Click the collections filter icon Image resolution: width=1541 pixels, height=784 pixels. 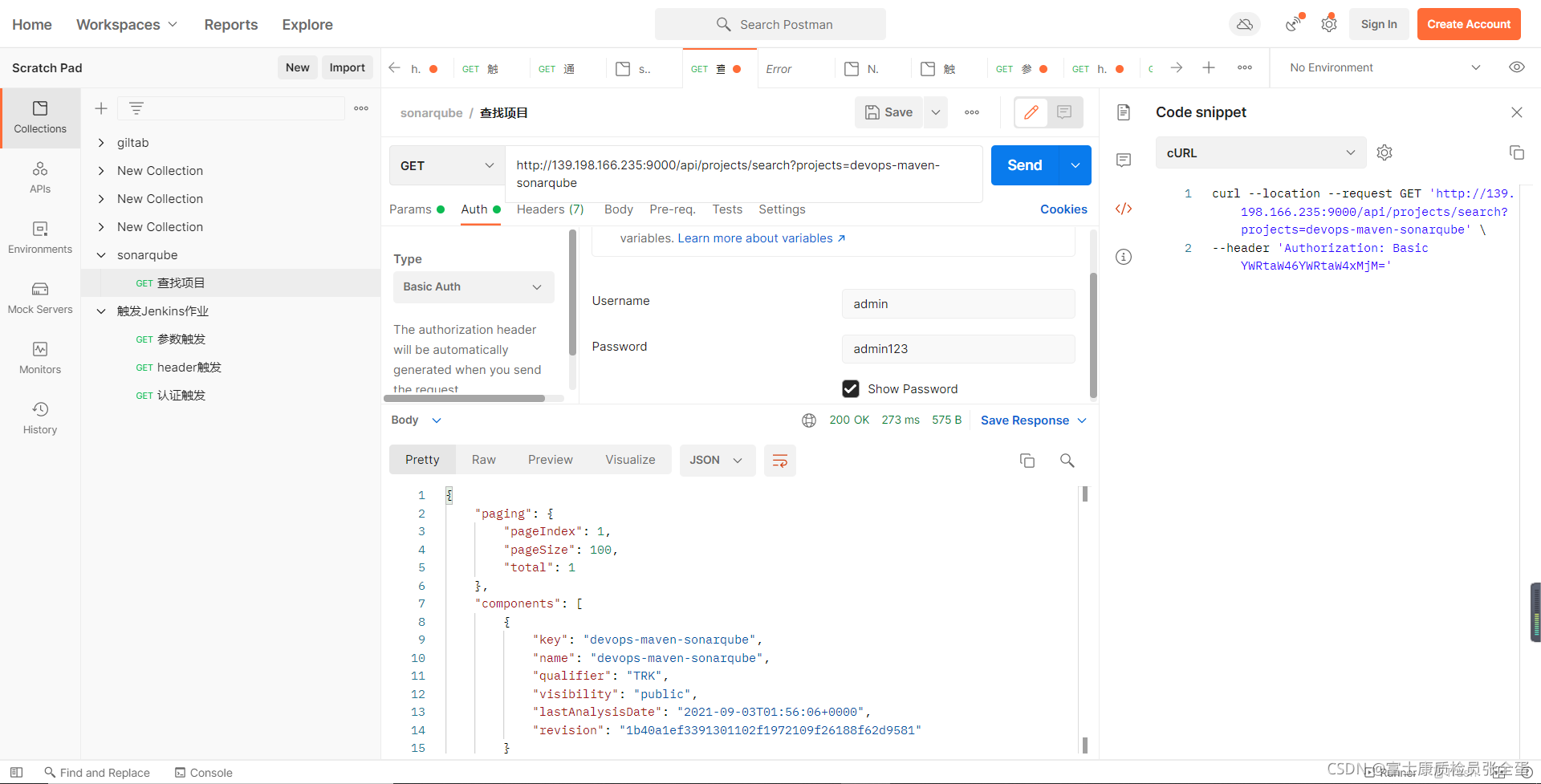tap(136, 108)
